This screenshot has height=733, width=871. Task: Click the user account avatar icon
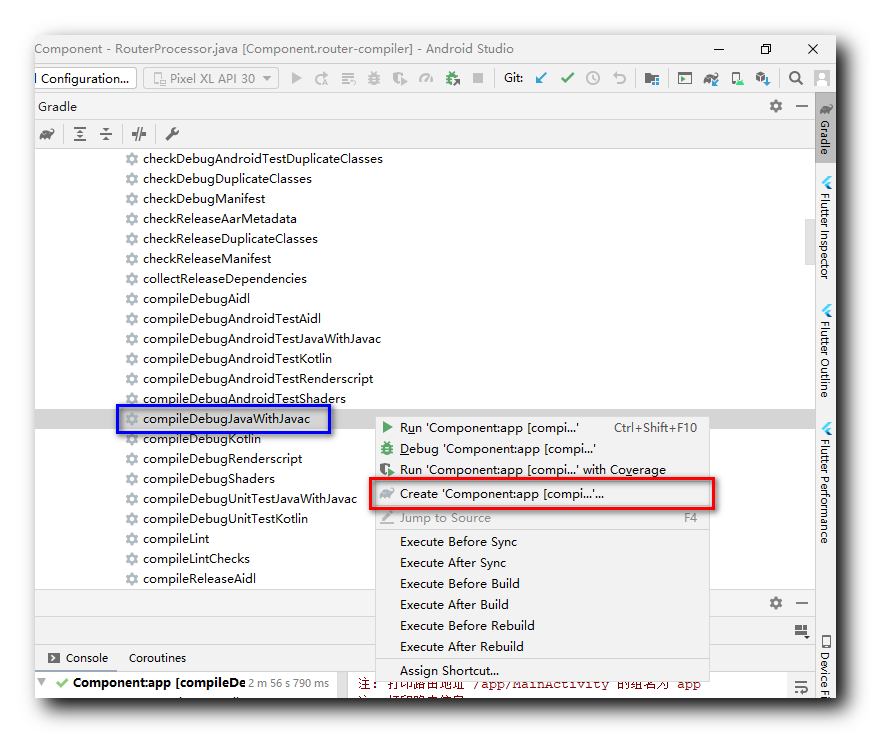[x=822, y=78]
